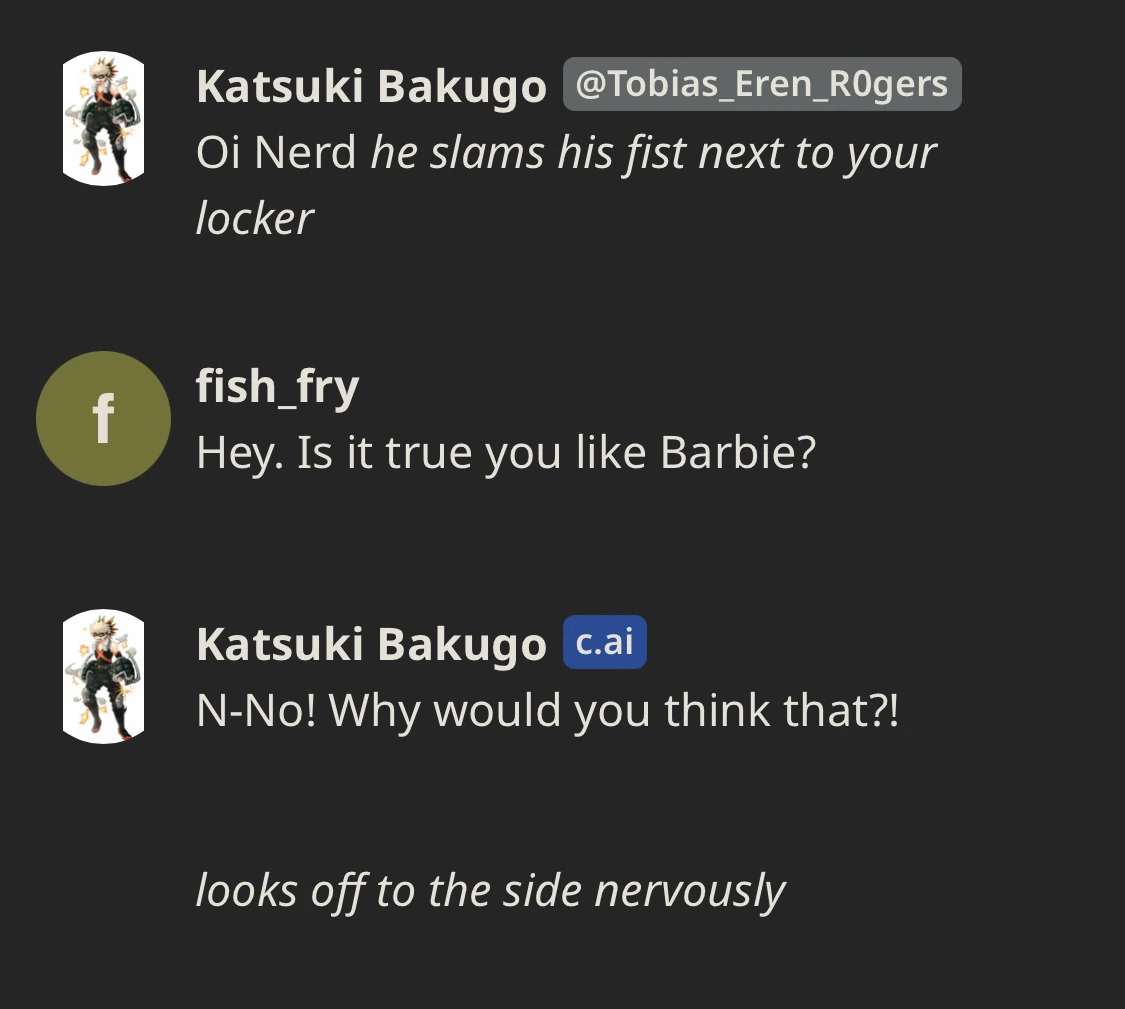Select the italic looks off to the side text

[x=490, y=889]
